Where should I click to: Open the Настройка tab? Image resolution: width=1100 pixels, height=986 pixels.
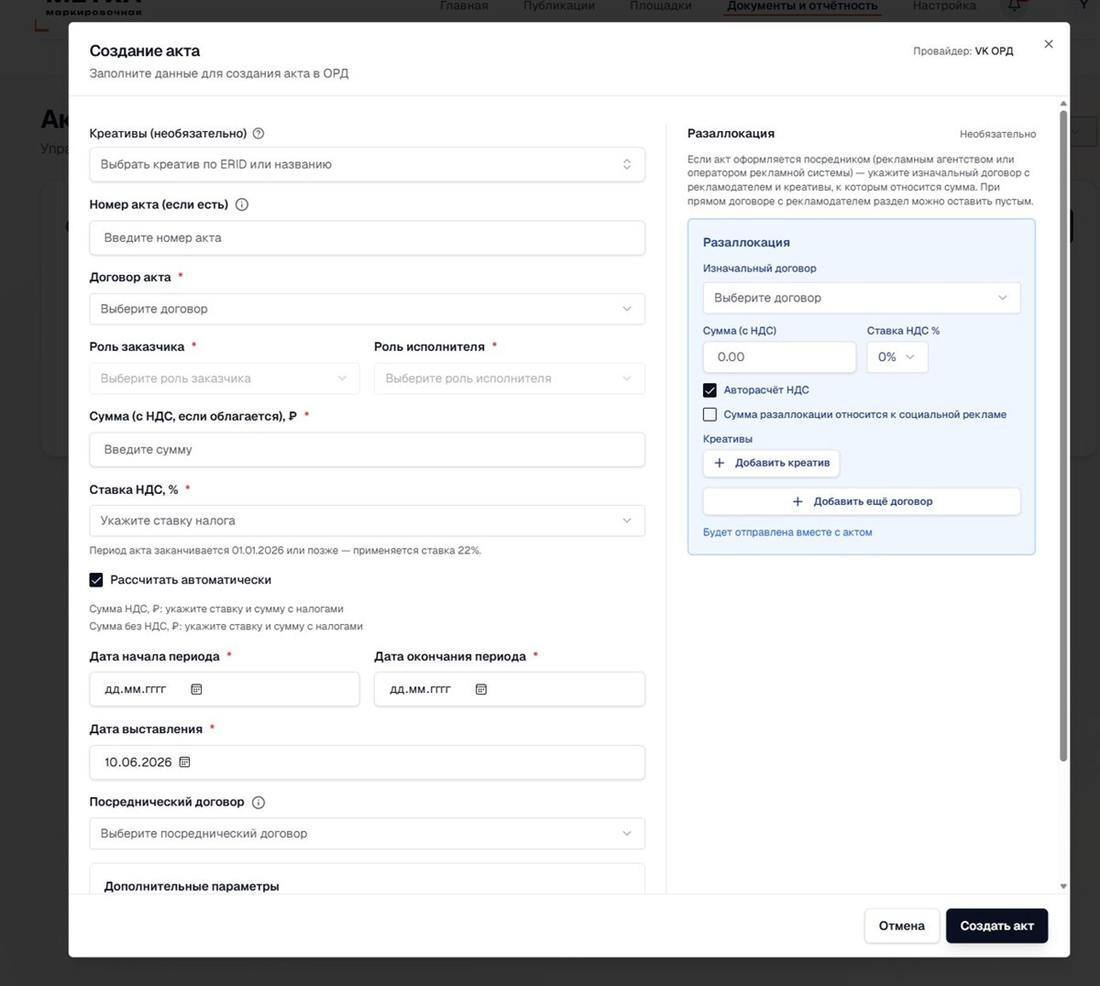pyautogui.click(x=944, y=6)
